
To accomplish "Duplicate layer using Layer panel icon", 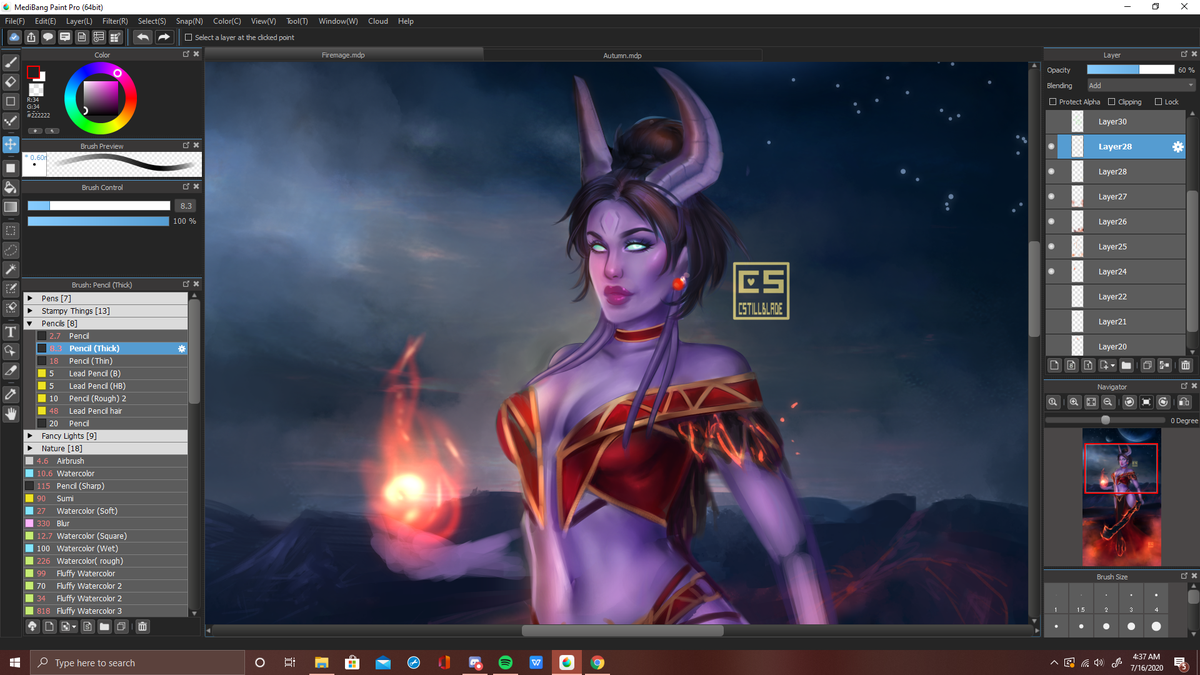I will click(x=1147, y=366).
